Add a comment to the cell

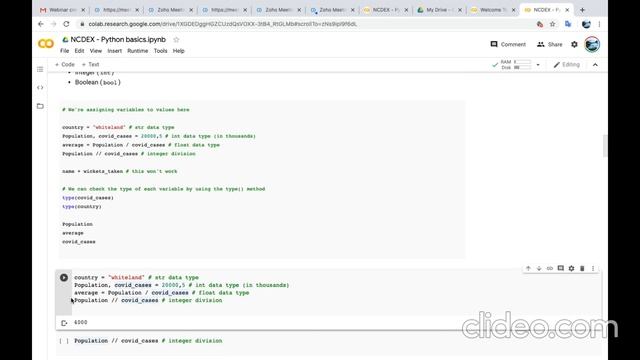click(x=560, y=268)
